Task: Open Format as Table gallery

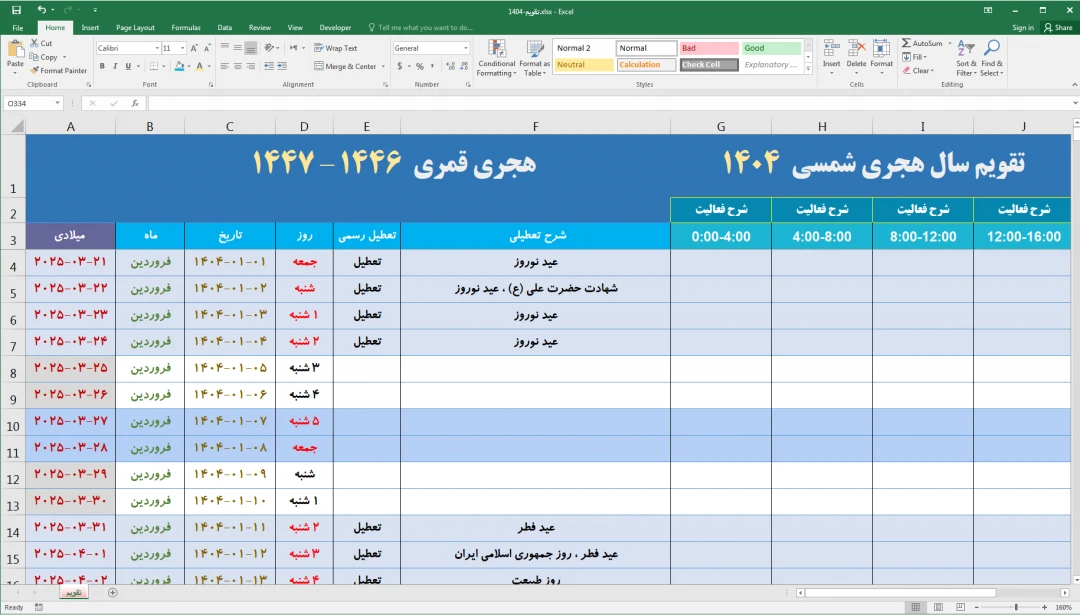Action: coord(534,58)
